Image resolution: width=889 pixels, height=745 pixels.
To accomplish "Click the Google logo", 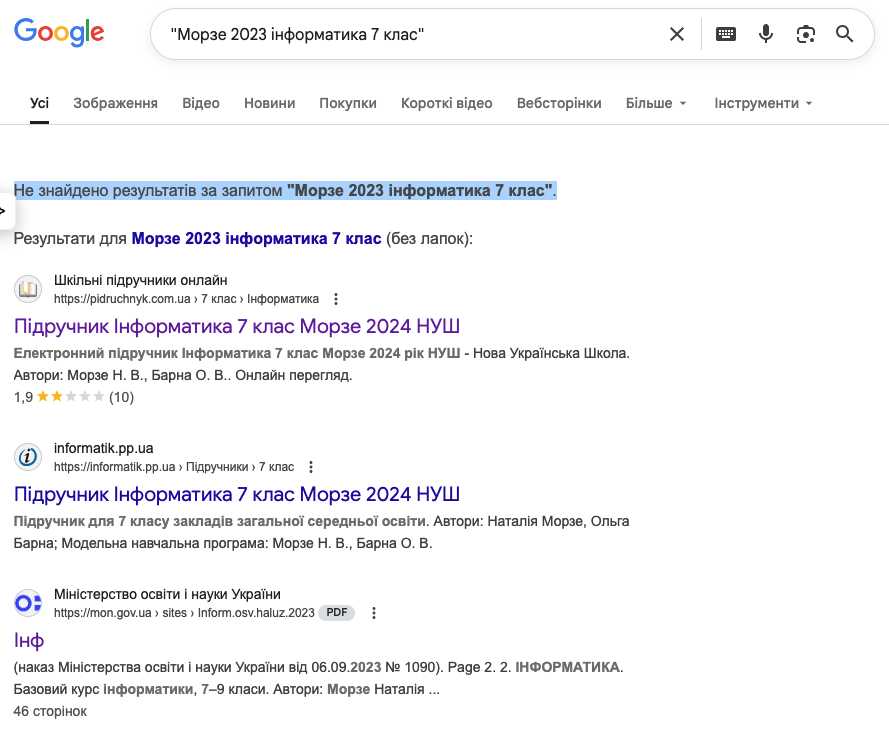I will pyautogui.click(x=59, y=33).
